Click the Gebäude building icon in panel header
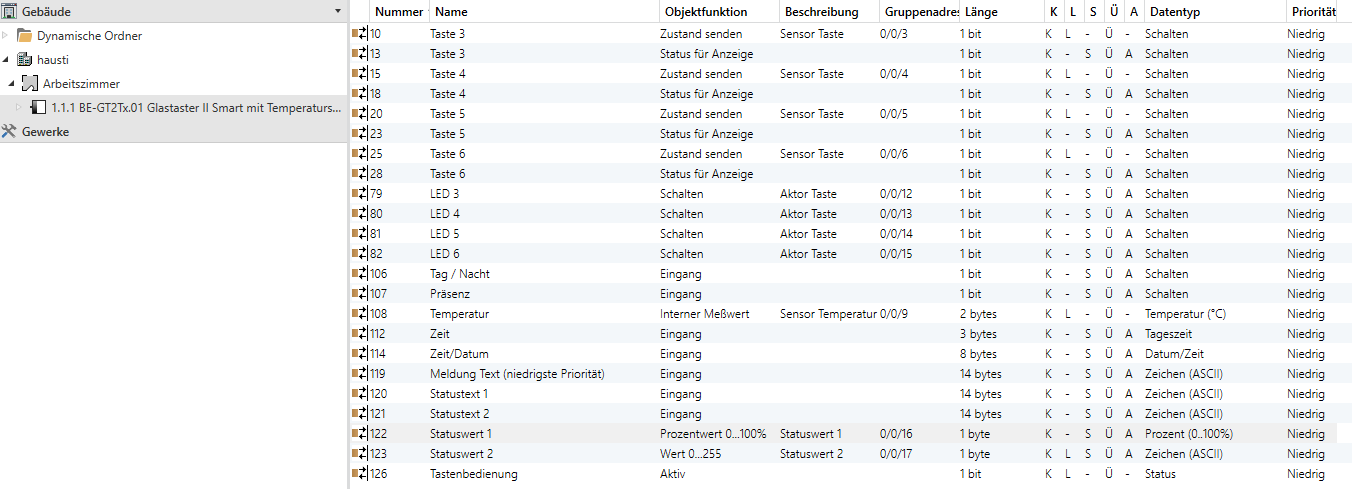 click(x=10, y=11)
